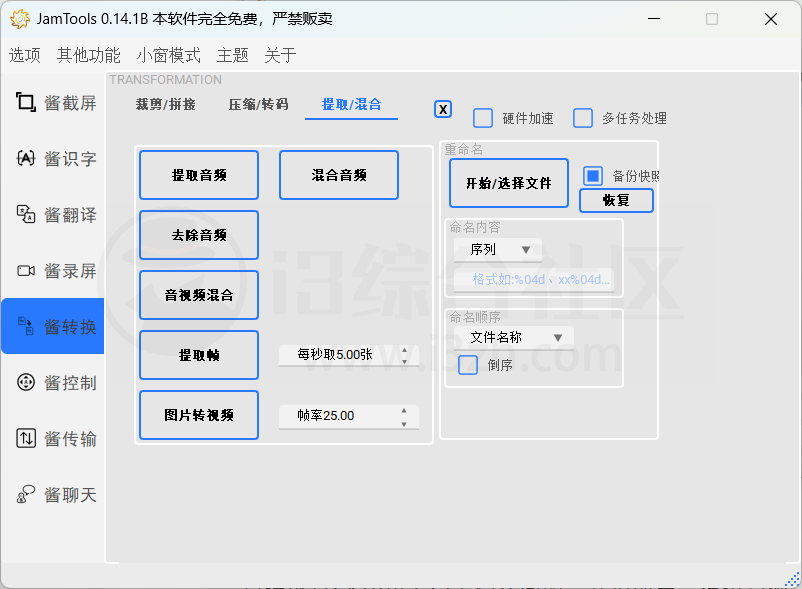
Task: Click the blue X close panel button
Action: (443, 109)
